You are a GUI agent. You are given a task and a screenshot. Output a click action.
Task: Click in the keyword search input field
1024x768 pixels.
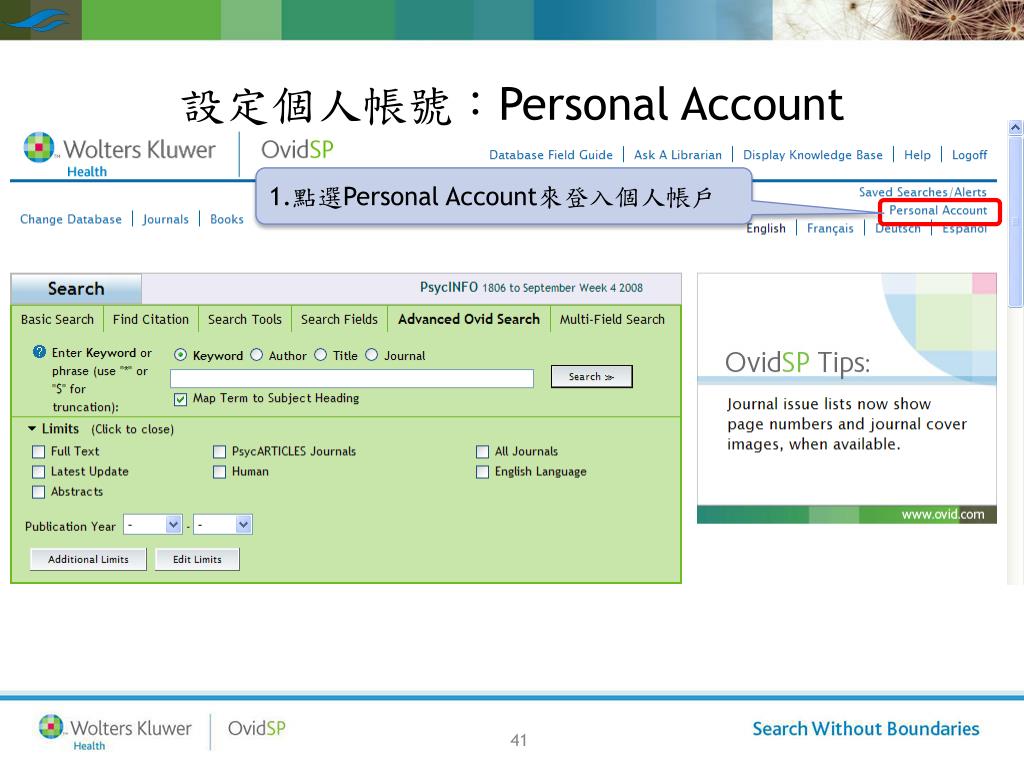point(352,378)
